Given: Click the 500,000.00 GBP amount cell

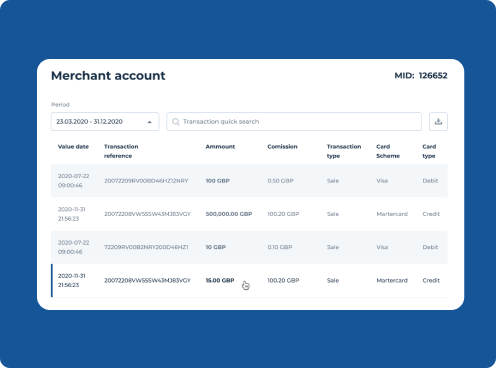Looking at the screenshot, I should pyautogui.click(x=229, y=214).
